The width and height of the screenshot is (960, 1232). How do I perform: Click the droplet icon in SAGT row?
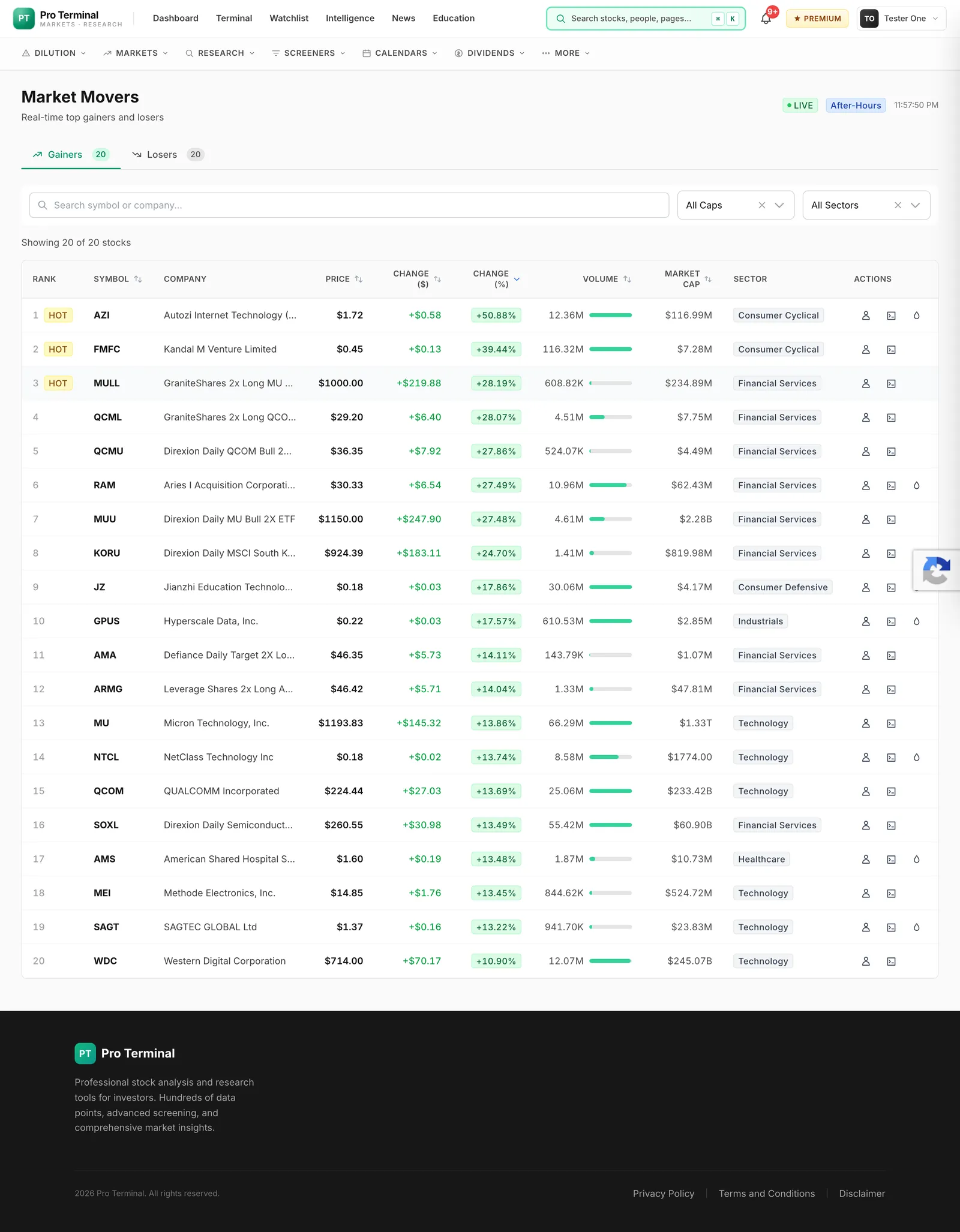tap(917, 927)
